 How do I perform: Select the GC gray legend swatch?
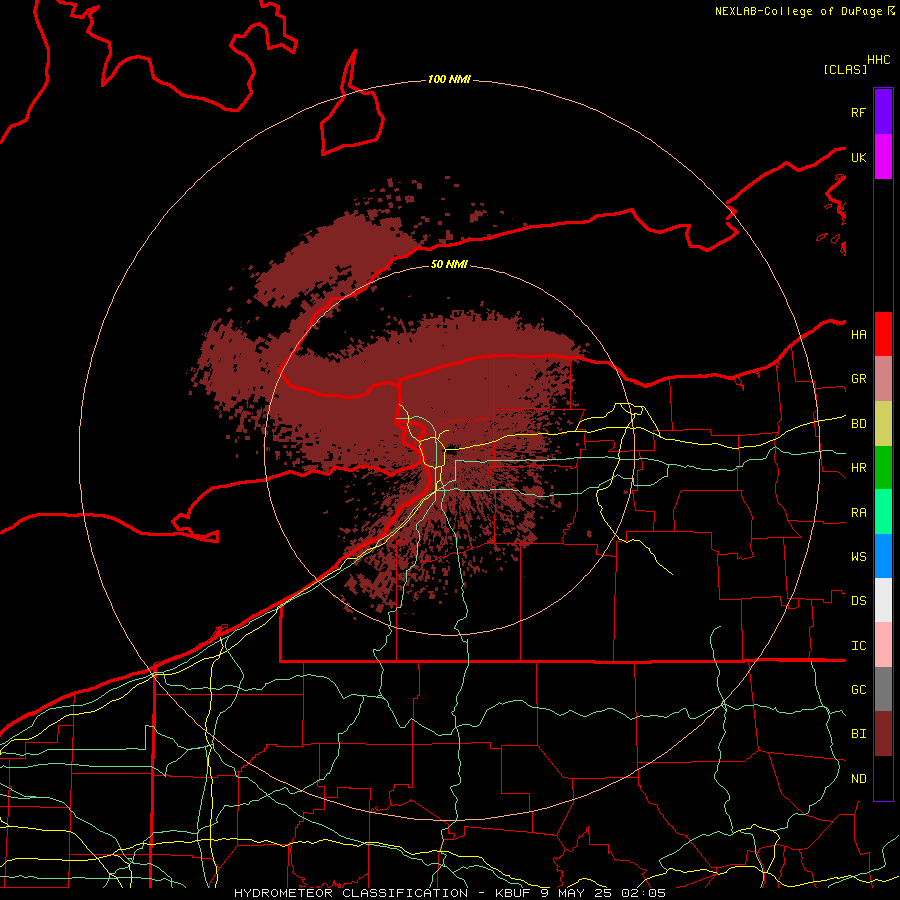click(883, 689)
